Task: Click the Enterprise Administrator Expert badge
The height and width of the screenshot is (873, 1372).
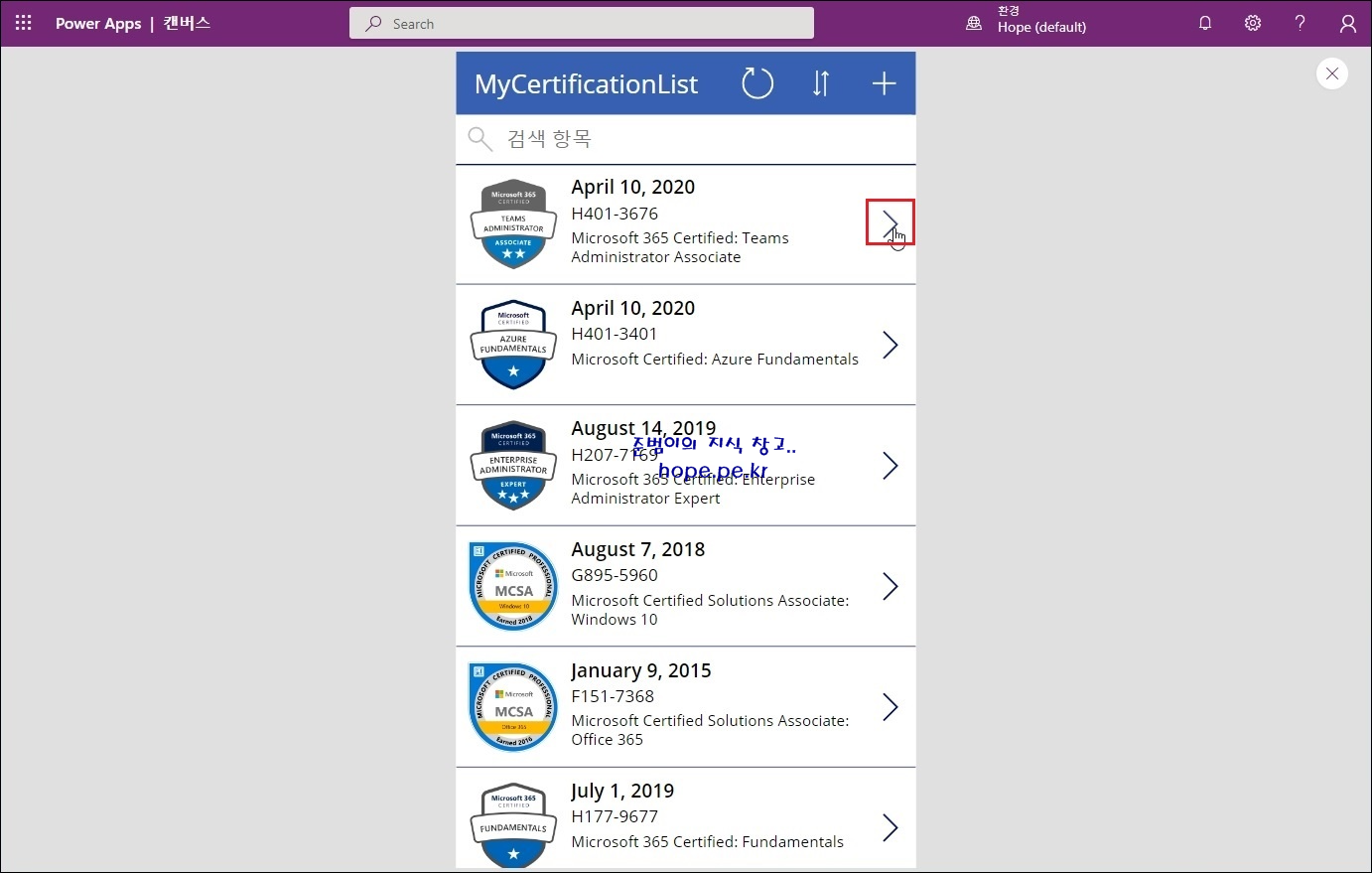Action: pyautogui.click(x=513, y=466)
